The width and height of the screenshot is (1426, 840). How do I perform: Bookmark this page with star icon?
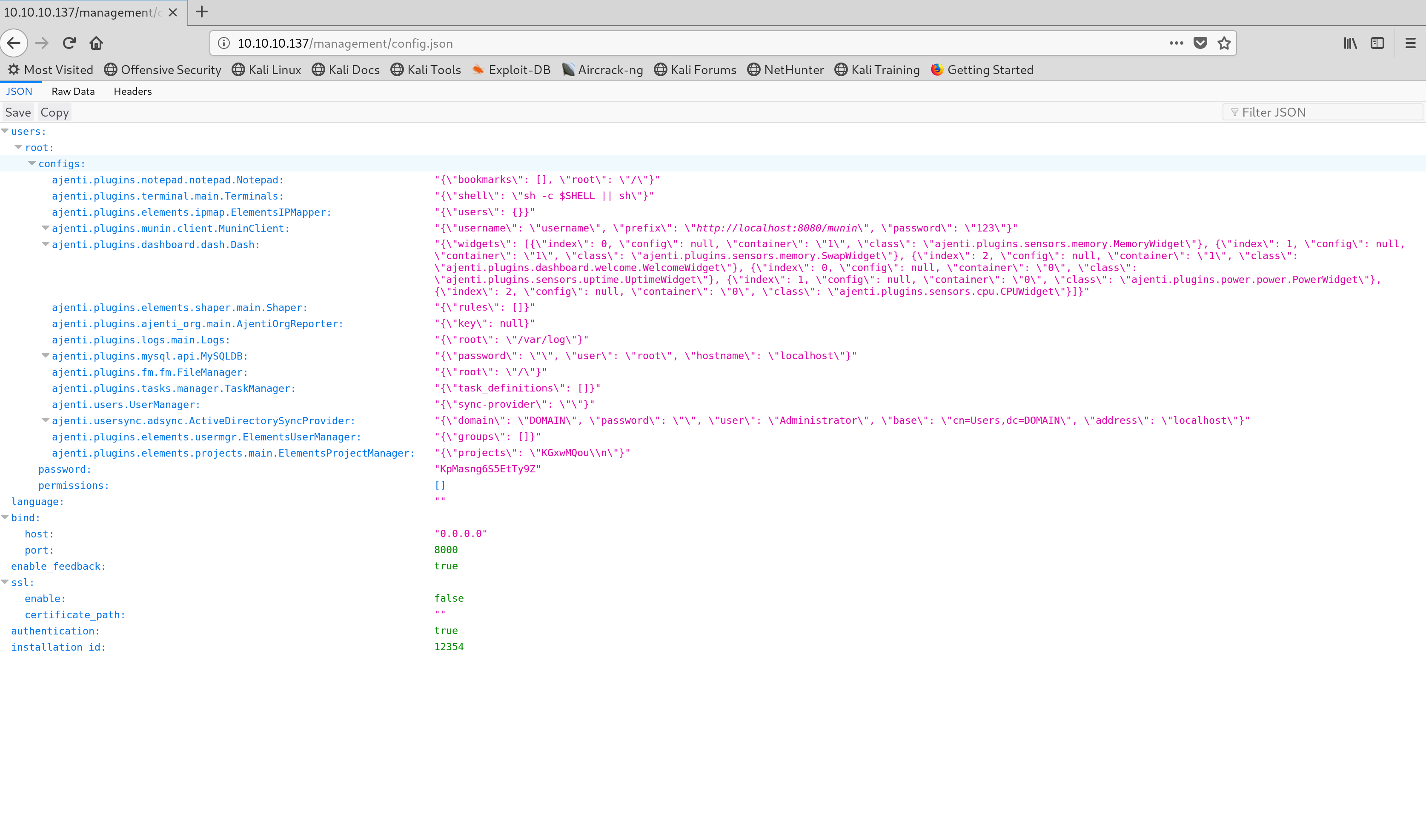pyautogui.click(x=1224, y=43)
